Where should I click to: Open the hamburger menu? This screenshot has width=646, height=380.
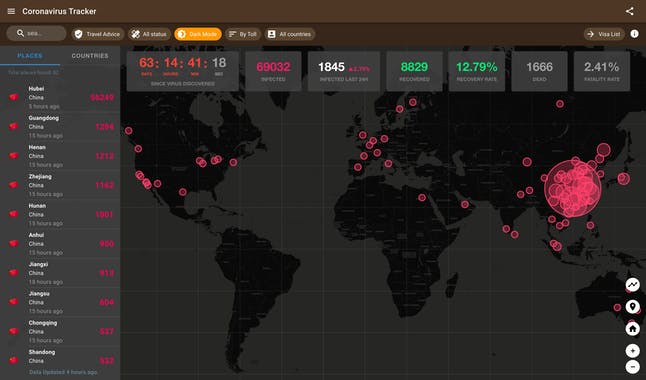[11, 11]
